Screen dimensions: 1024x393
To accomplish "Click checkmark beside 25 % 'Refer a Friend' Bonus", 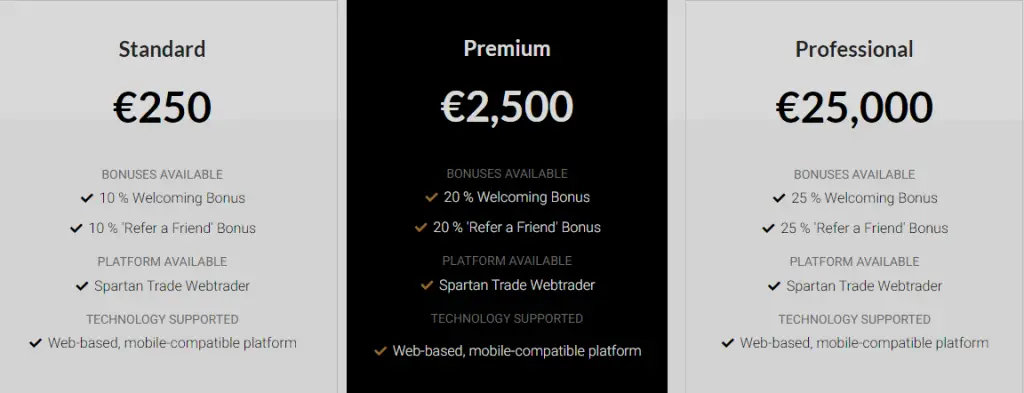I will (x=768, y=228).
